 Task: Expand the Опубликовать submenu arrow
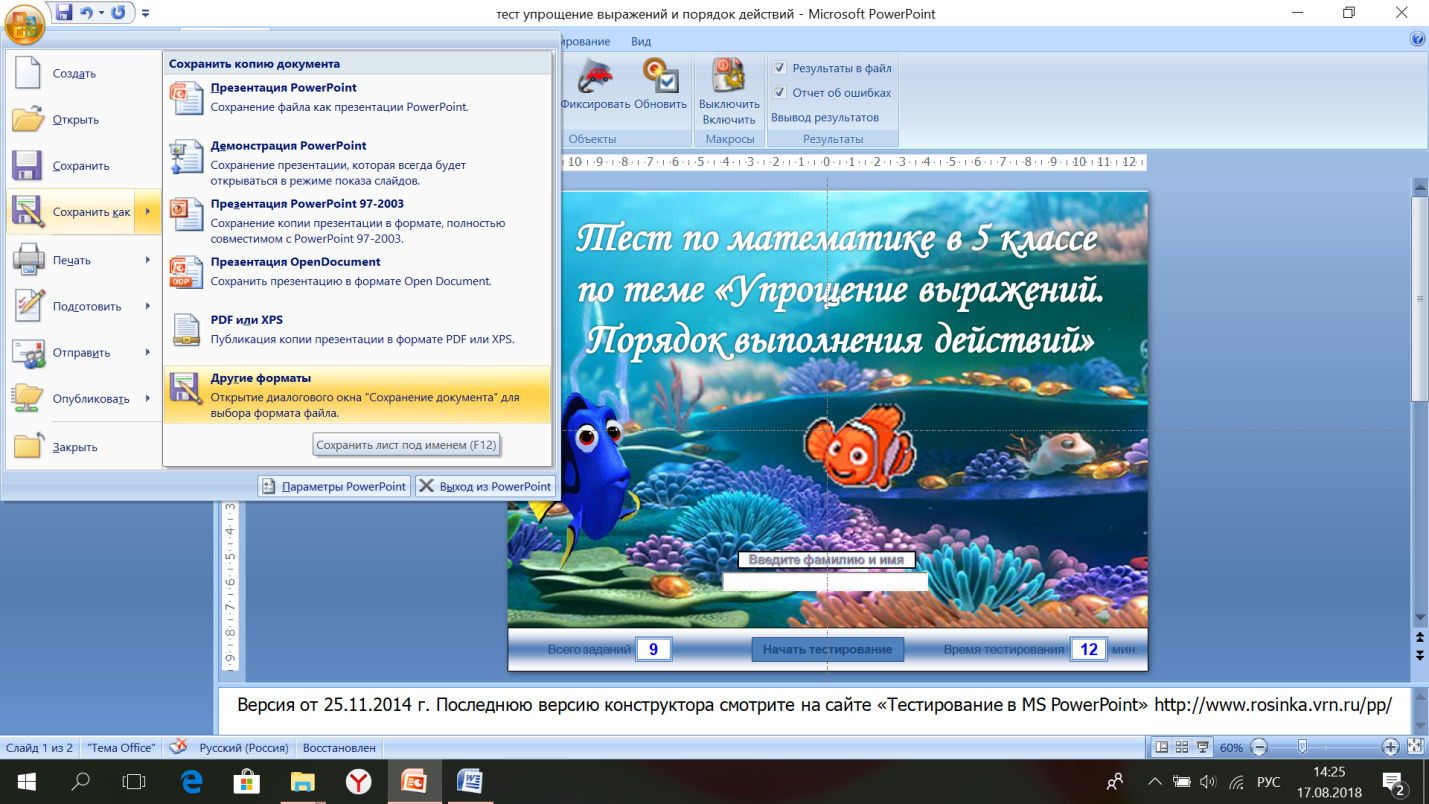point(148,398)
